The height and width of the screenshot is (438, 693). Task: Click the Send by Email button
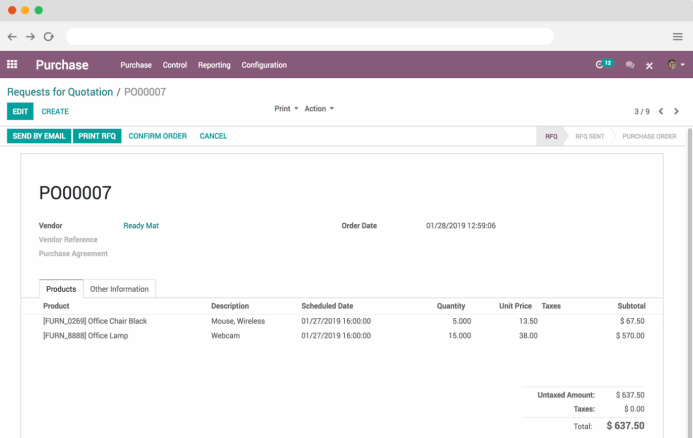click(39, 136)
